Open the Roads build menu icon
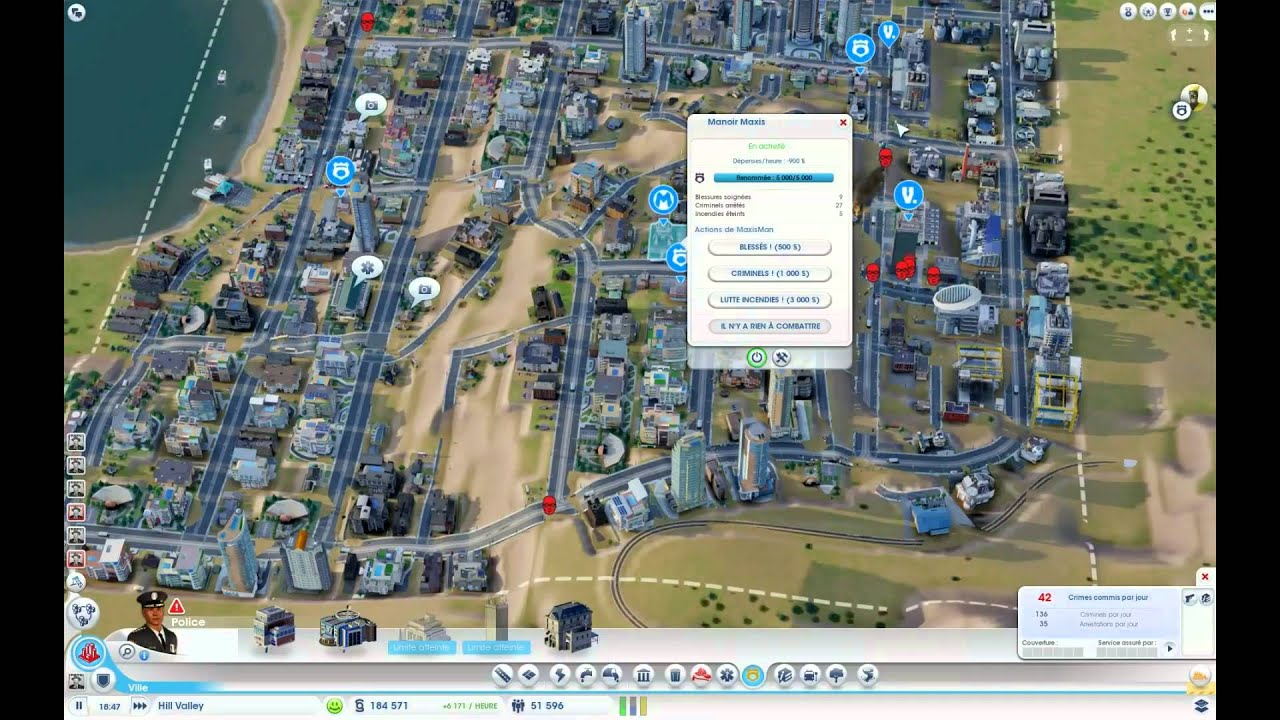This screenshot has height=720, width=1280. click(x=502, y=676)
